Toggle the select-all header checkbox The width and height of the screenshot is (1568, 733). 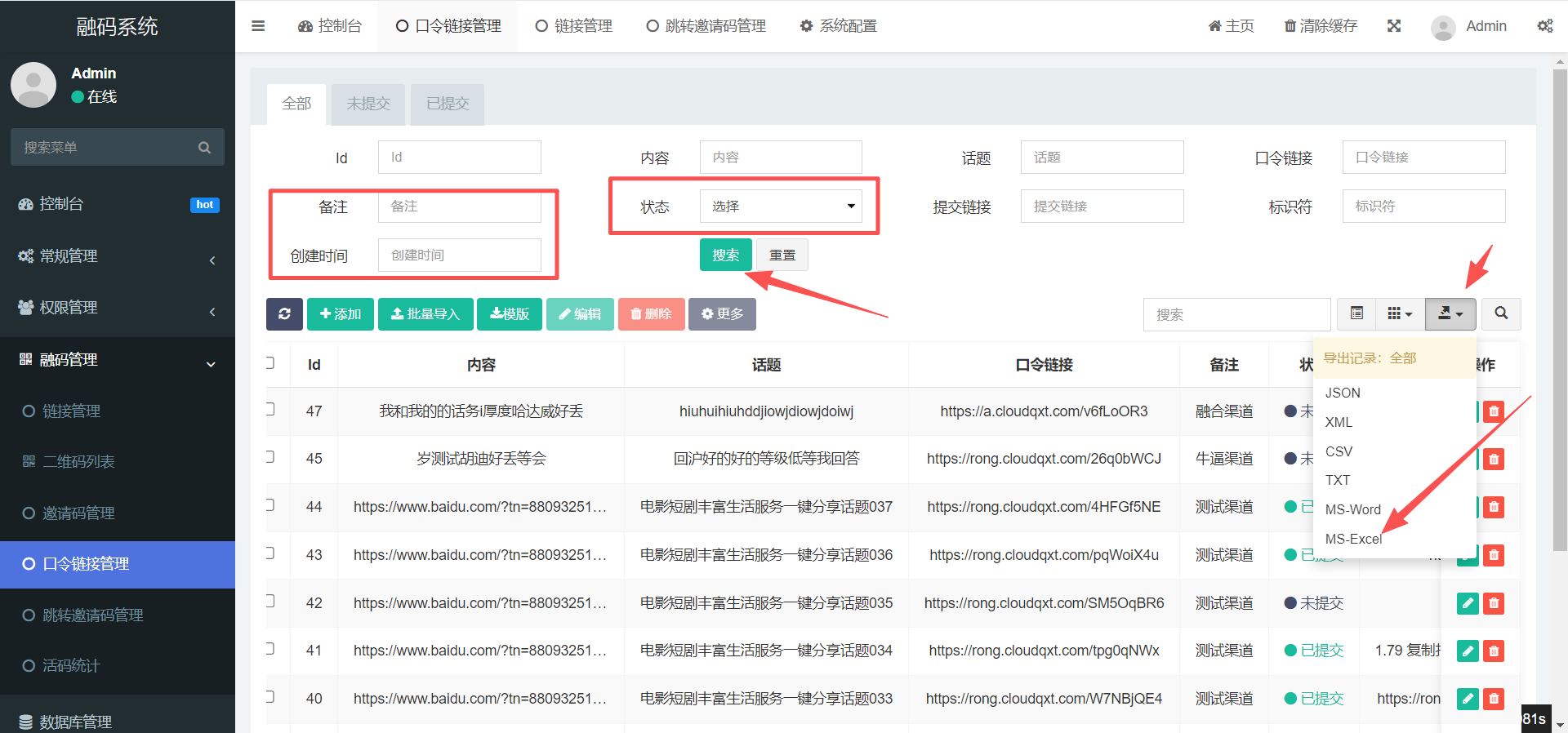[x=269, y=363]
